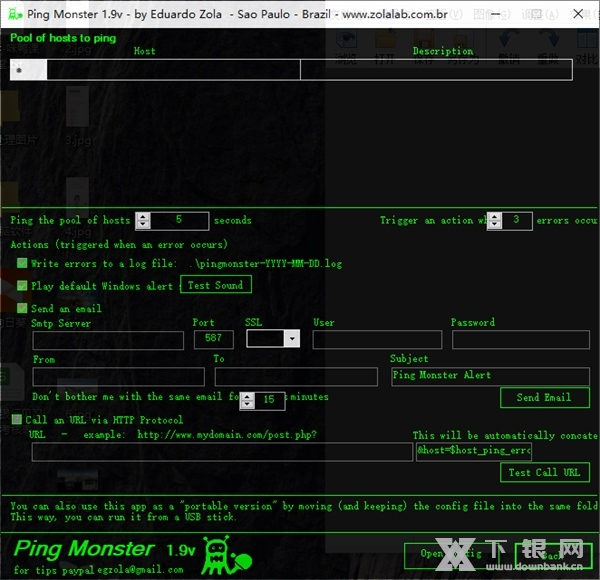Click the Host column header
Screen dimensions: 600x580
[145, 51]
